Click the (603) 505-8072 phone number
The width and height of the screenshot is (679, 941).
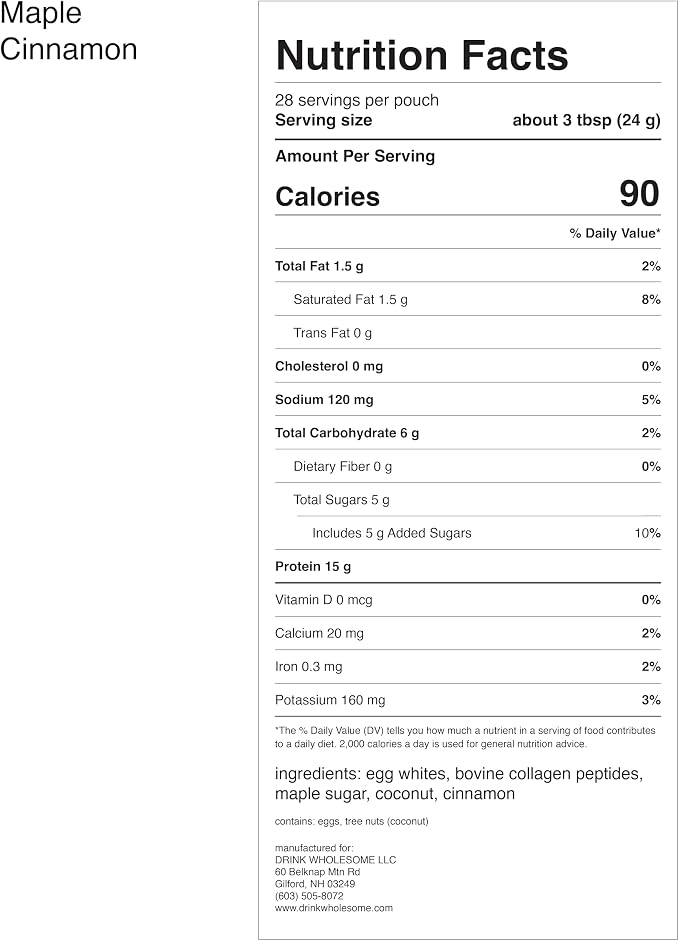tap(309, 896)
